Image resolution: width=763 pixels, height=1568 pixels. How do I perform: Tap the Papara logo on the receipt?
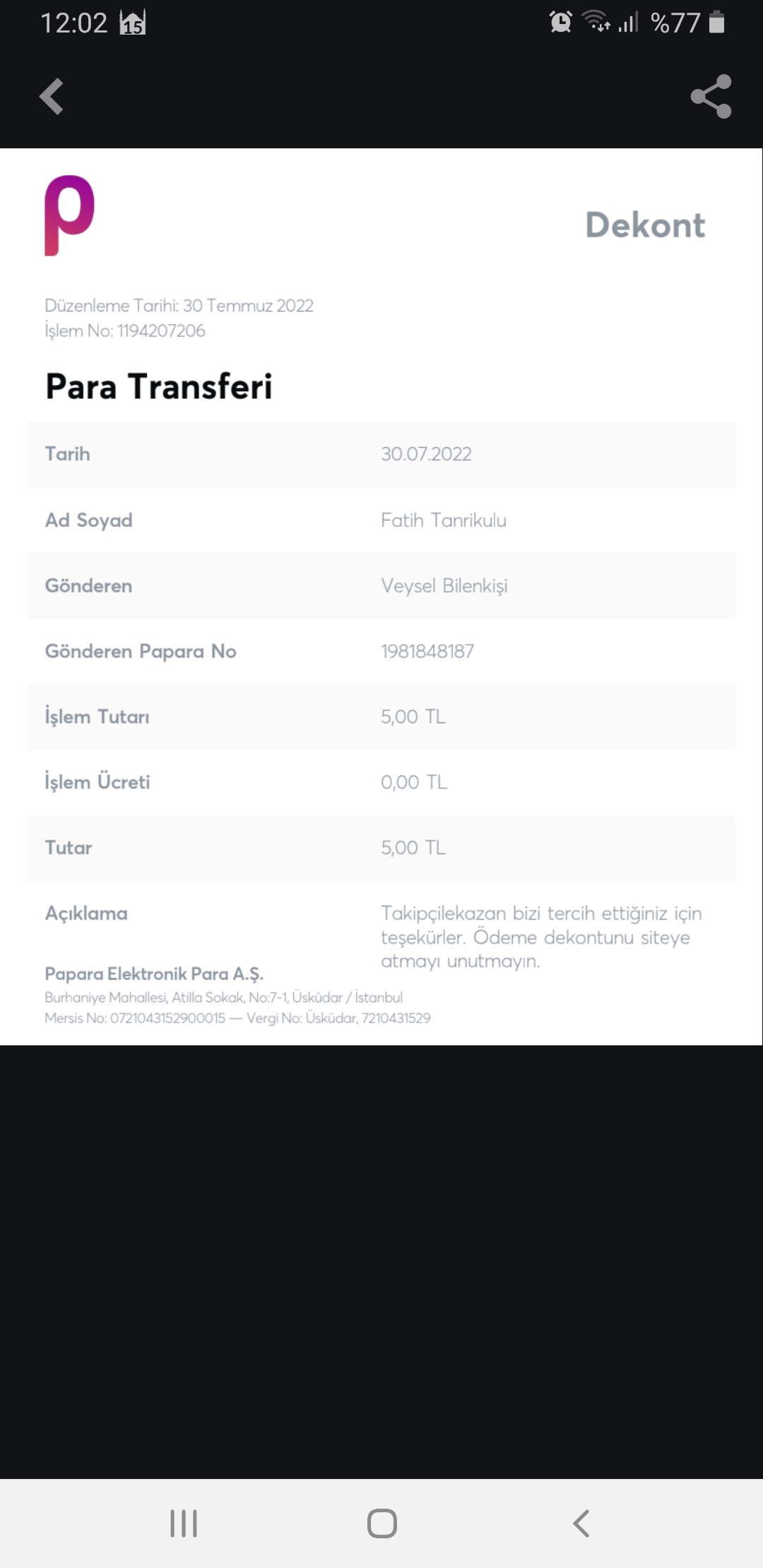tap(69, 215)
